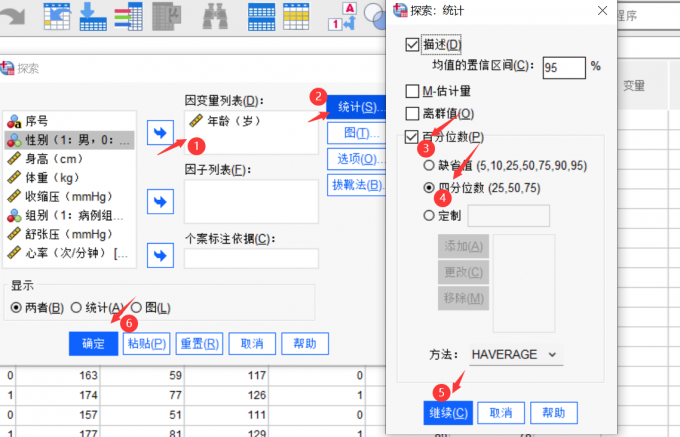Open the 方法 HAVERAGE dropdown
This screenshot has width=680, height=437.
(x=516, y=355)
